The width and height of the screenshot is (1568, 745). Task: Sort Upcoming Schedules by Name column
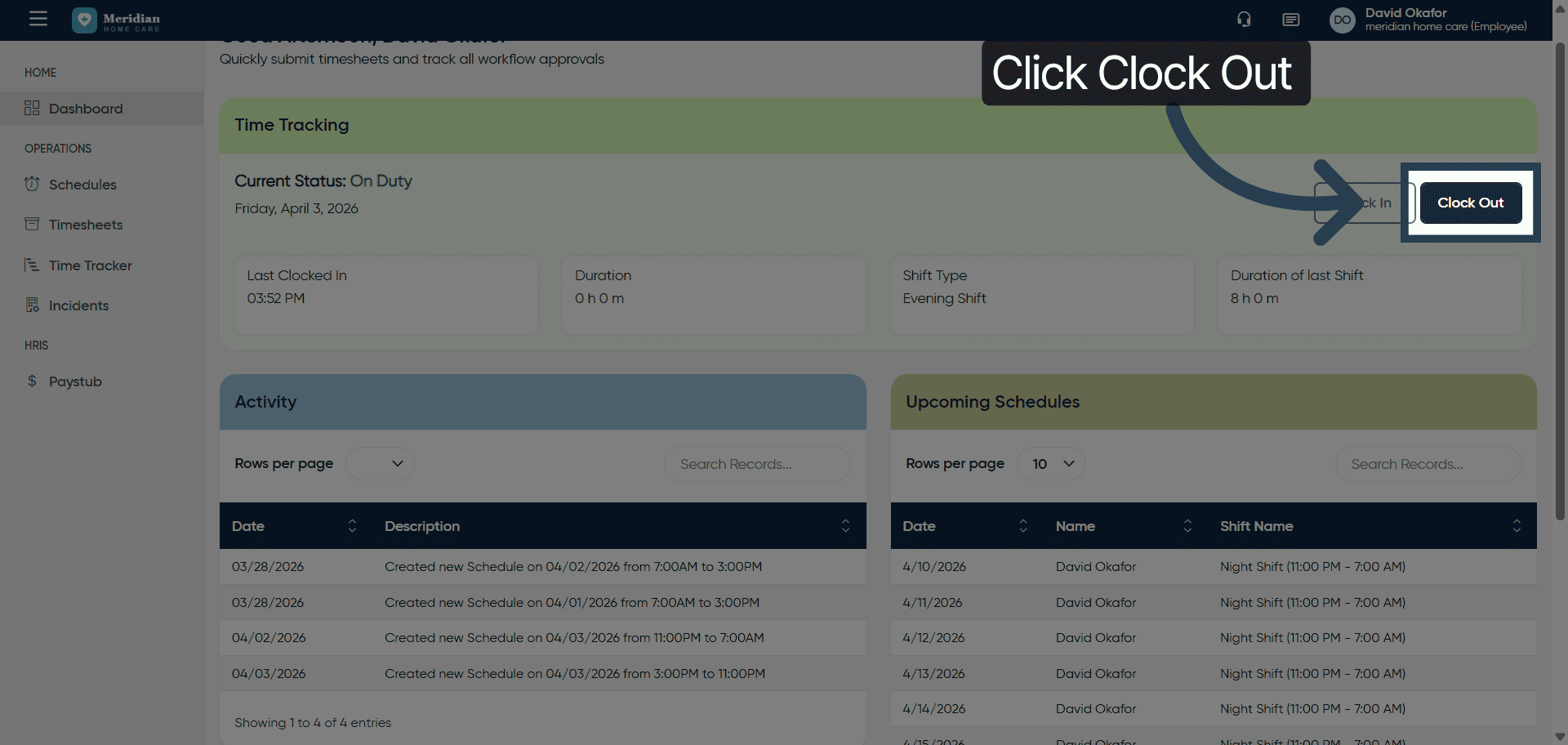click(x=1187, y=526)
